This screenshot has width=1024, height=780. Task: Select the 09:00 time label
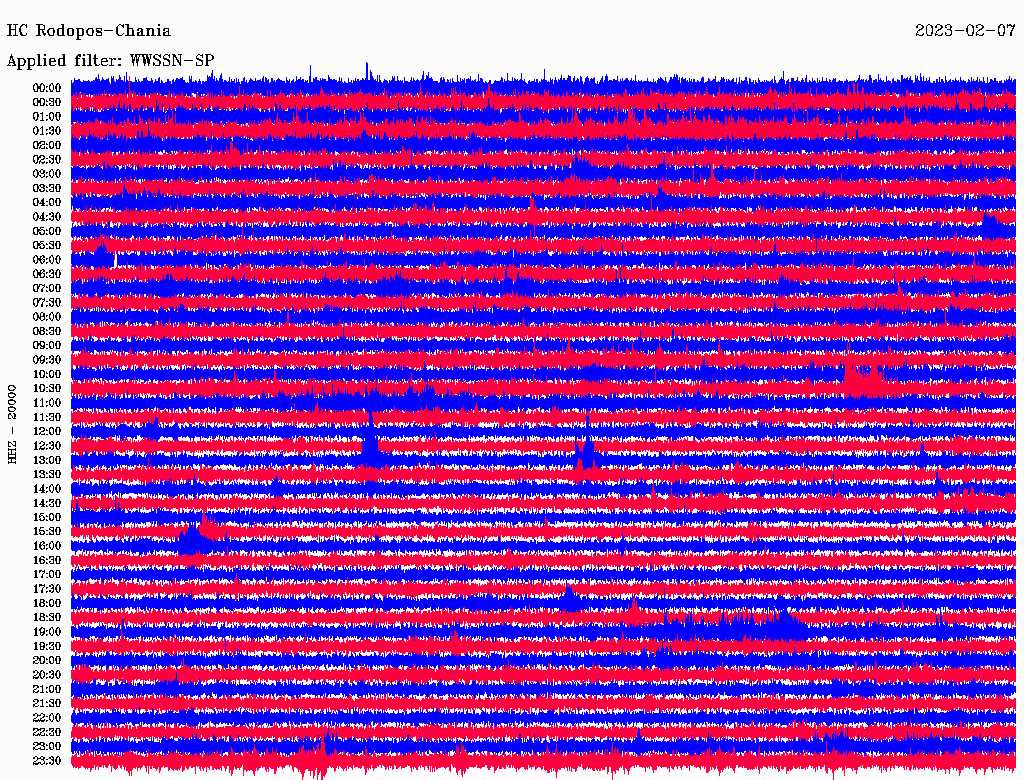pyautogui.click(x=47, y=346)
